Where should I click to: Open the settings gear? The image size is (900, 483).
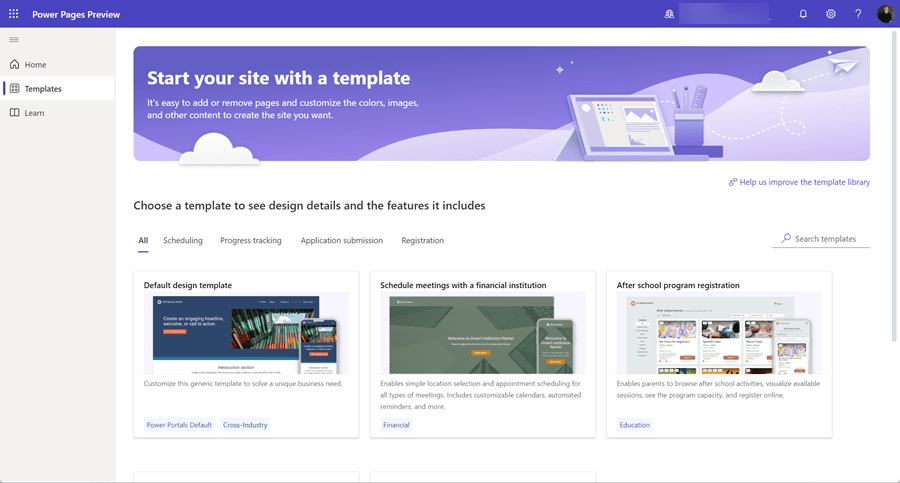831,14
